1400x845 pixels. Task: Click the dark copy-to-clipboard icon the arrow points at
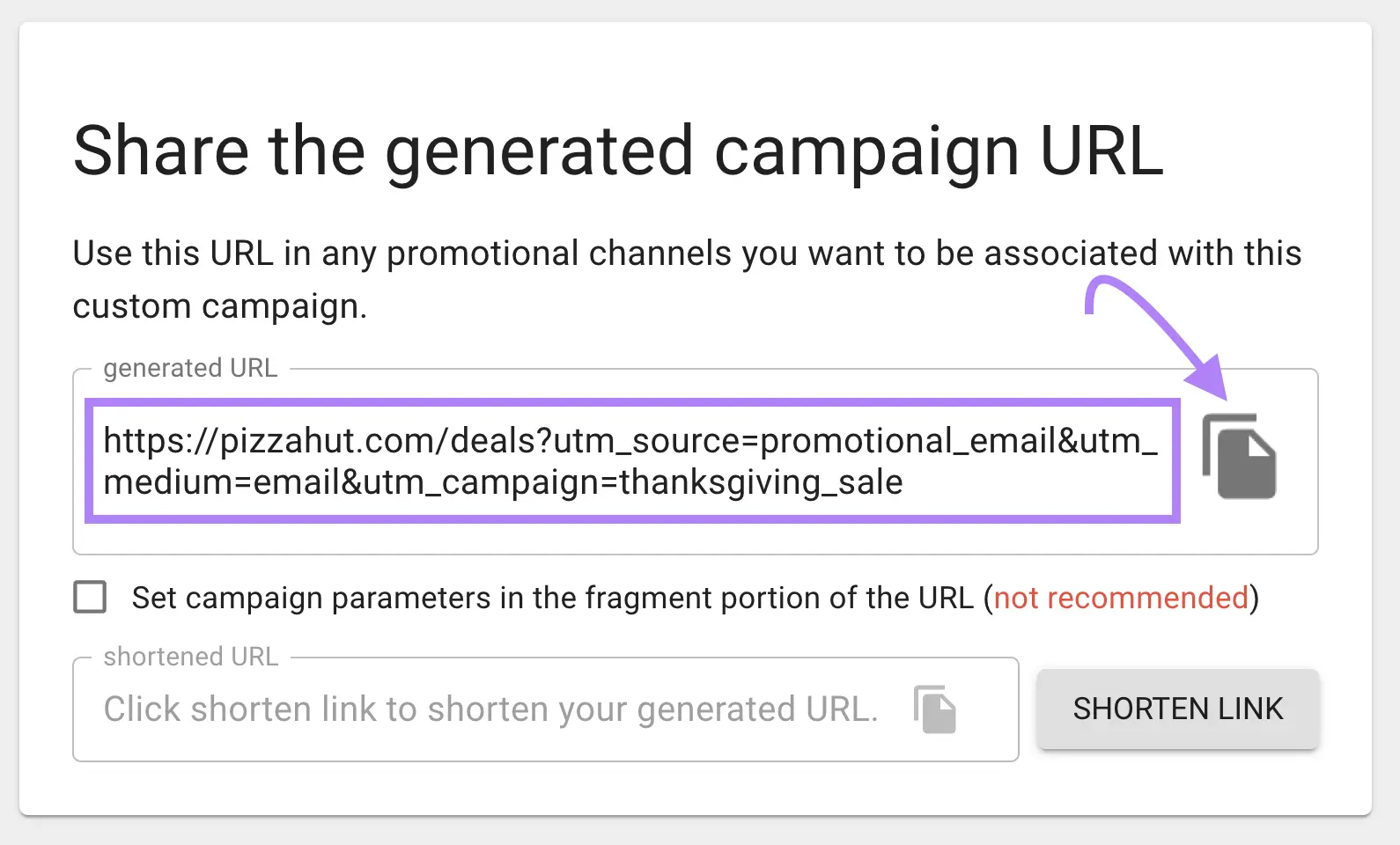click(x=1238, y=458)
